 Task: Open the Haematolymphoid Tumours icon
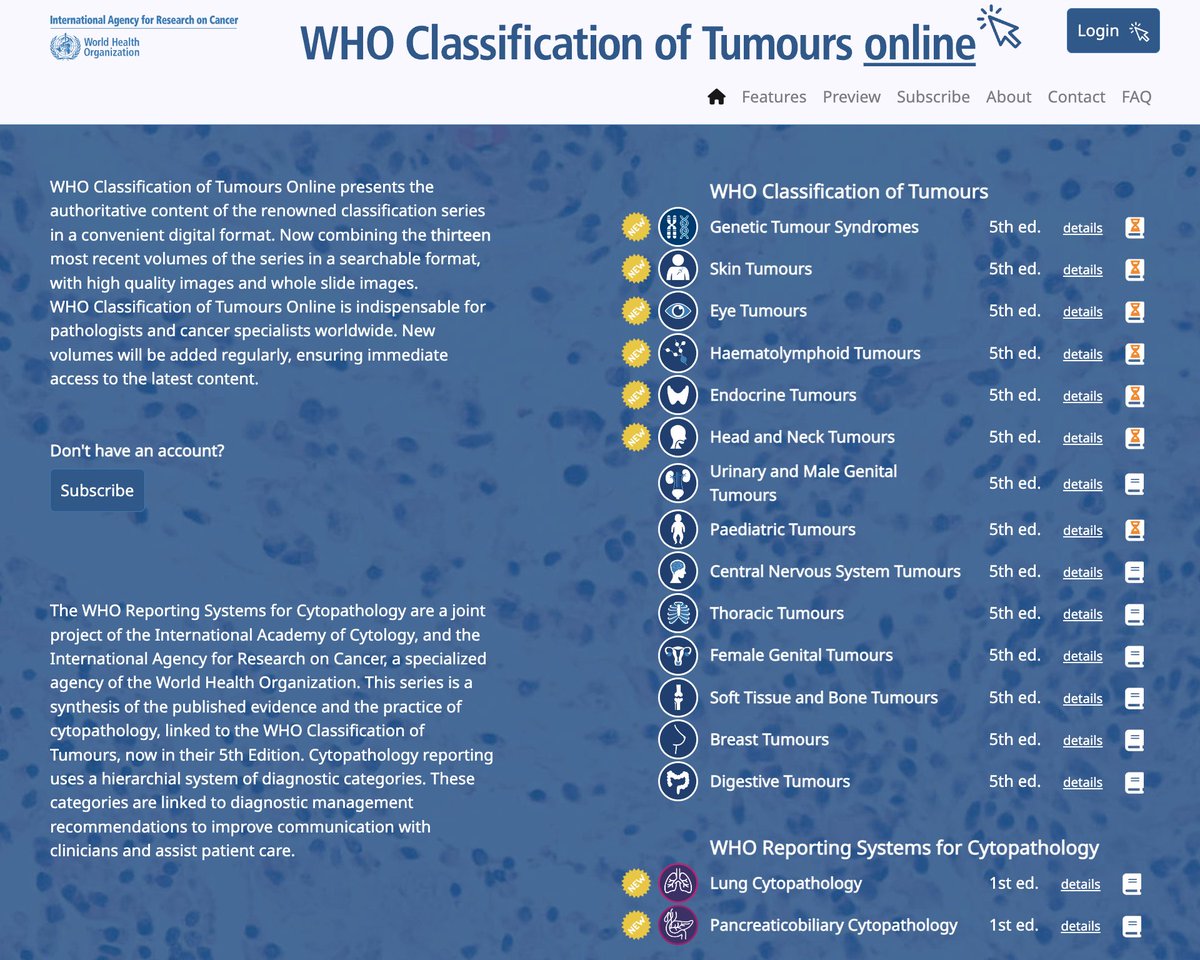678,353
